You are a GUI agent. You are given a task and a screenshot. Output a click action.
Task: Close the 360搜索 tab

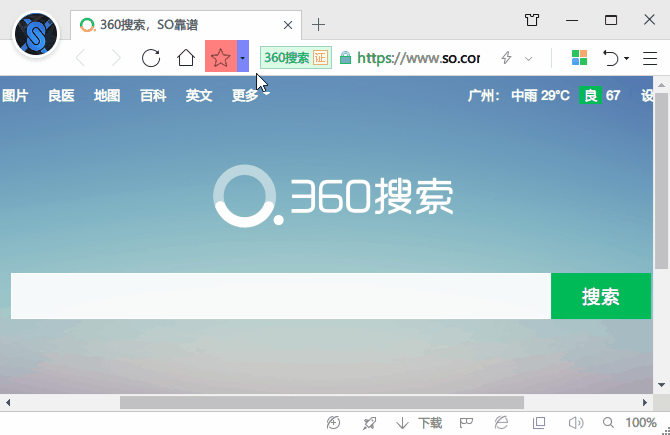tap(288, 25)
